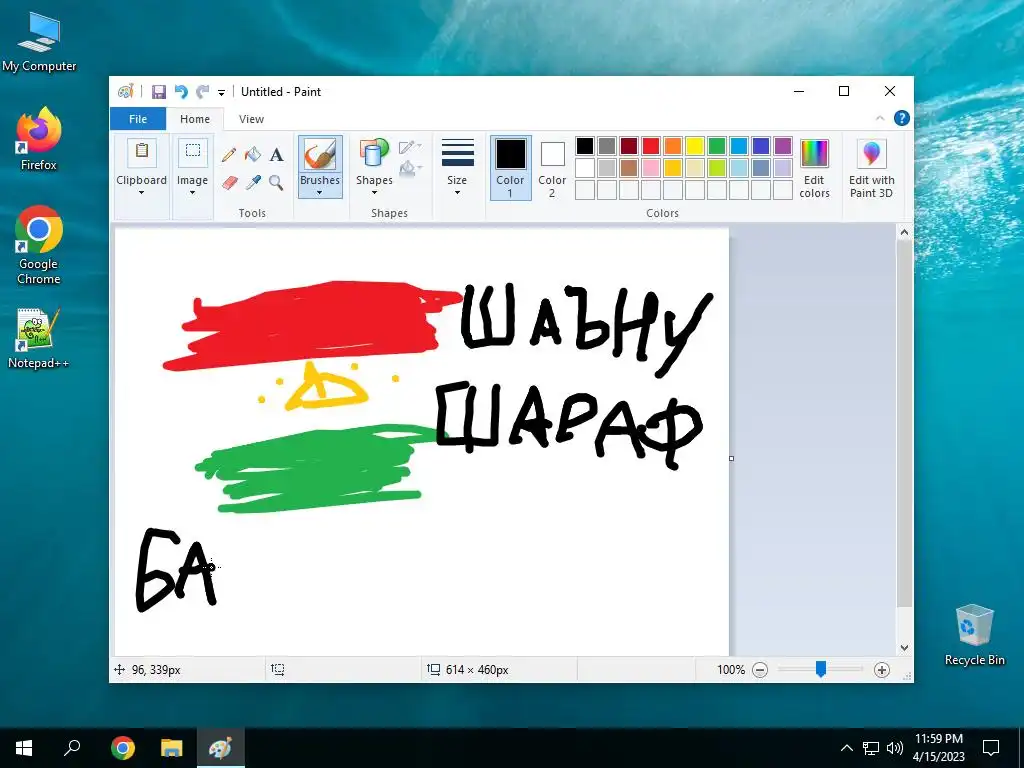Switch to the Home ribbon tab
The height and width of the screenshot is (768, 1024).
[195, 119]
